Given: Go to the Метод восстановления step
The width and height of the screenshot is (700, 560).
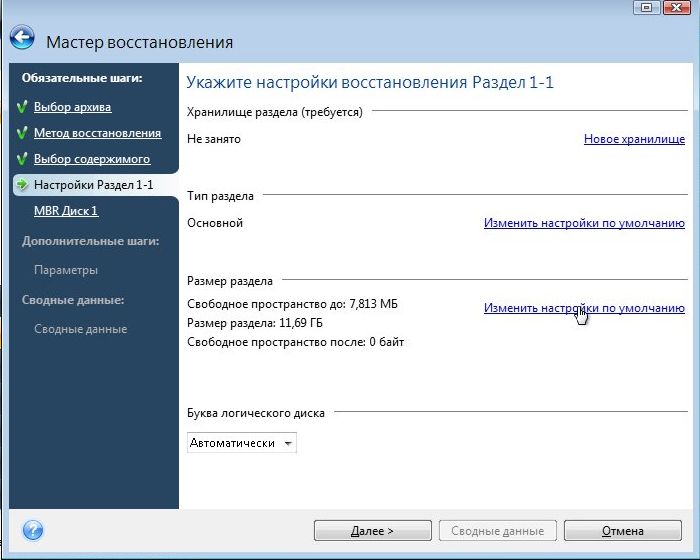Looking at the screenshot, I should click(x=97, y=133).
